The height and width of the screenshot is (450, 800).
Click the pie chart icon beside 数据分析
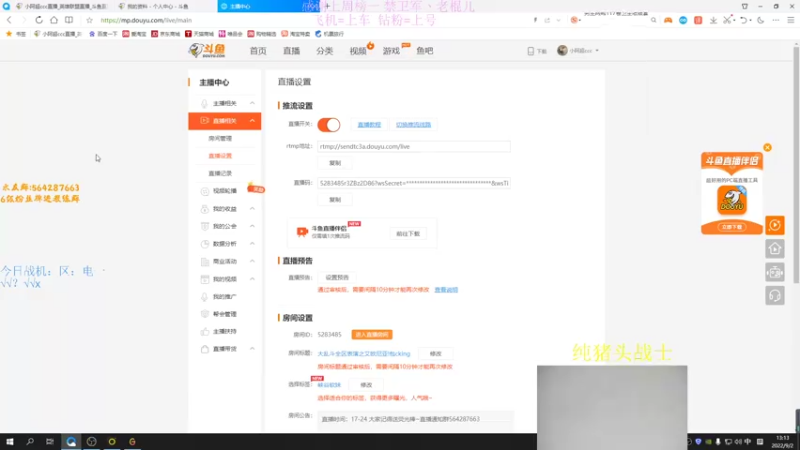point(205,244)
